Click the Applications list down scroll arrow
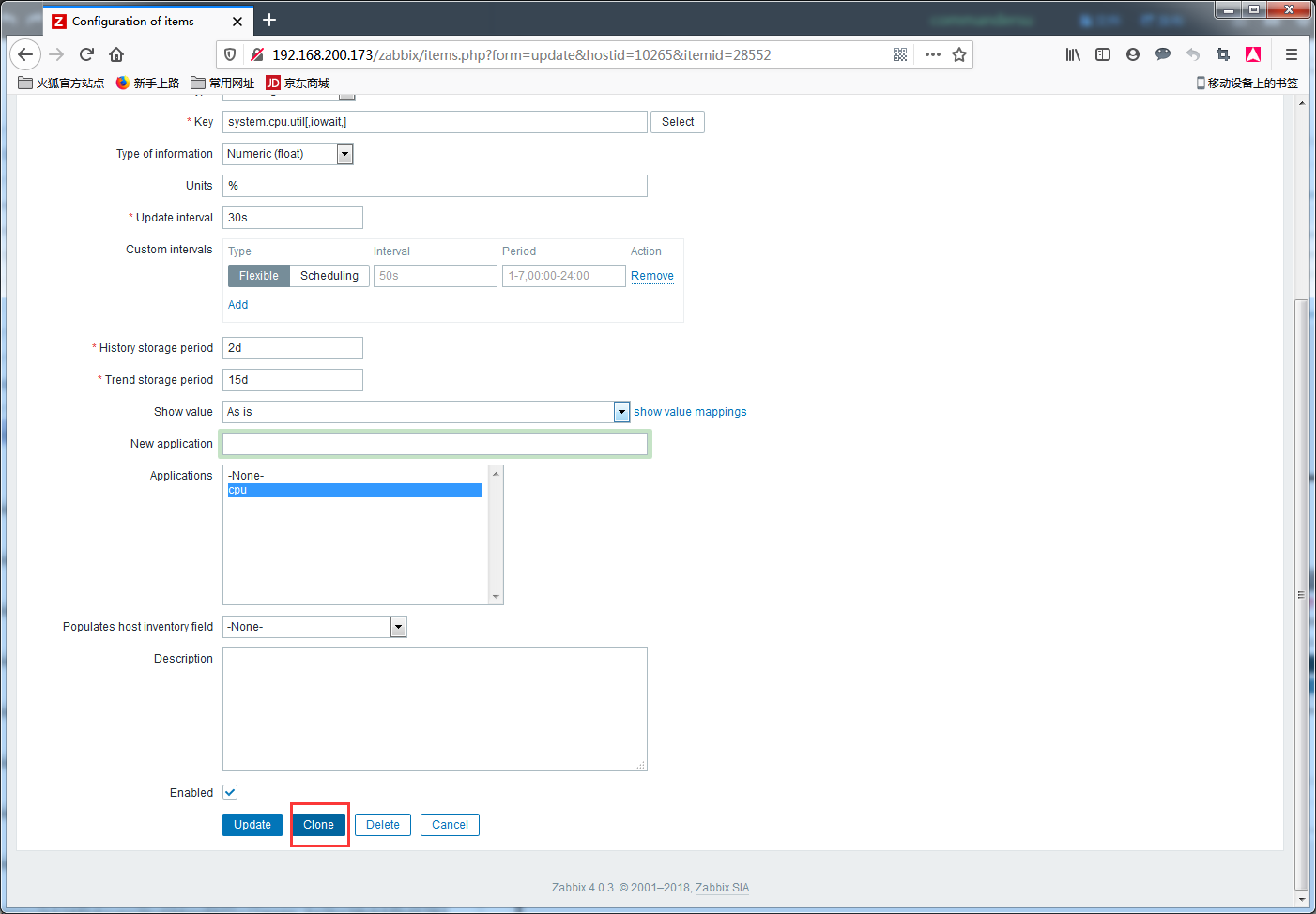 (496, 597)
